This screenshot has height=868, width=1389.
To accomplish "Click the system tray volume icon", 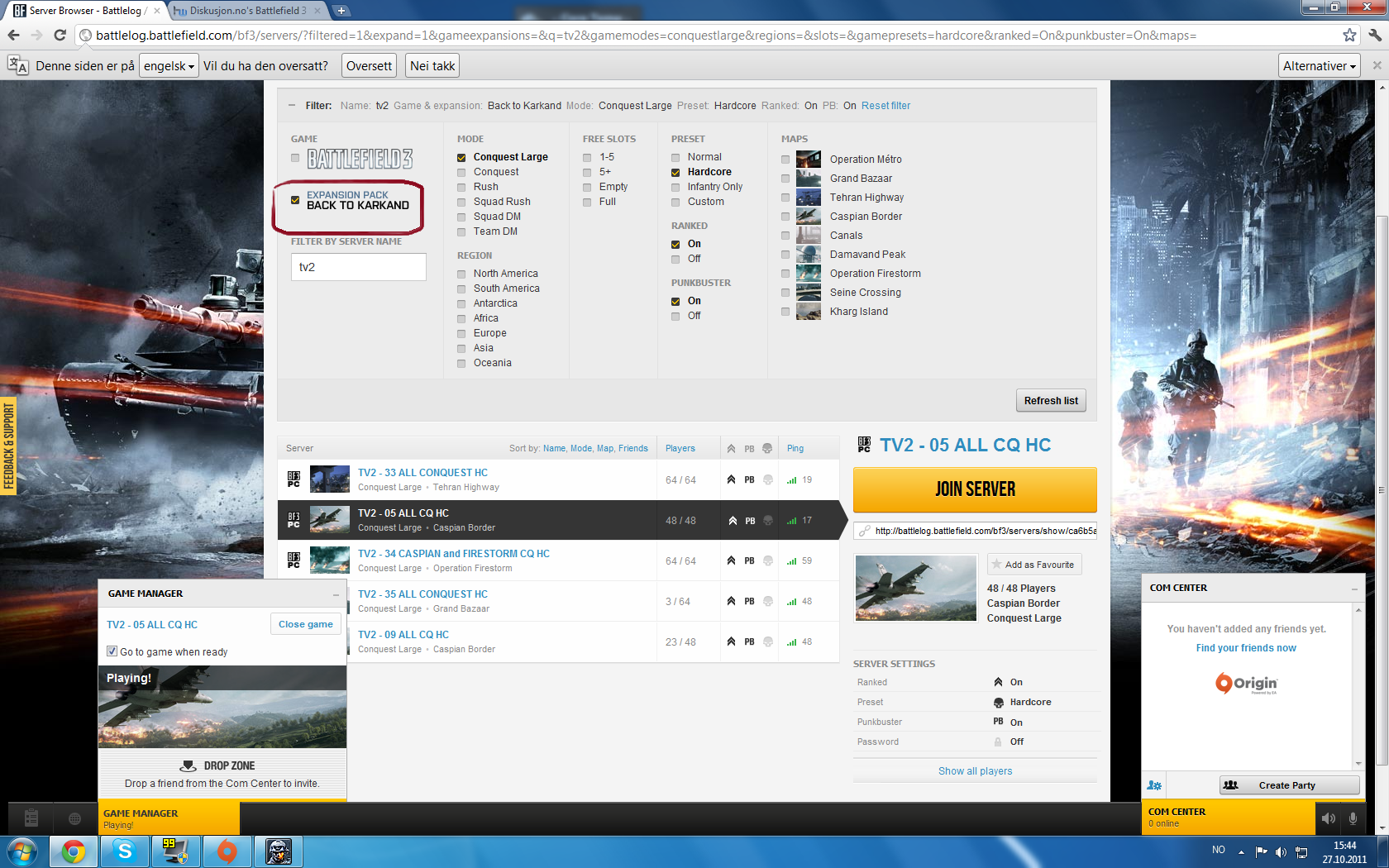I will [x=1281, y=852].
